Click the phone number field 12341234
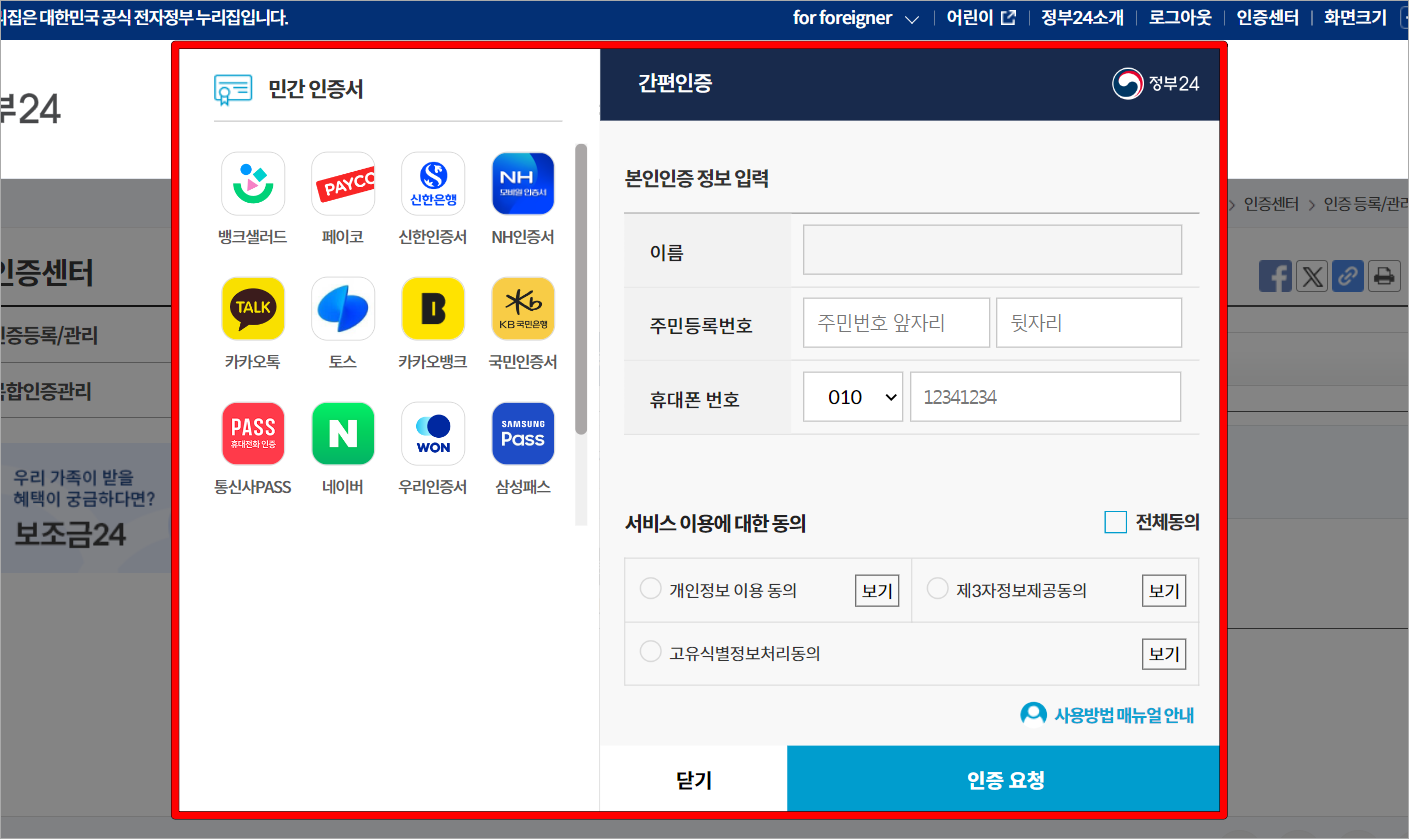Screen dimensions: 1409x839 click(1045, 397)
